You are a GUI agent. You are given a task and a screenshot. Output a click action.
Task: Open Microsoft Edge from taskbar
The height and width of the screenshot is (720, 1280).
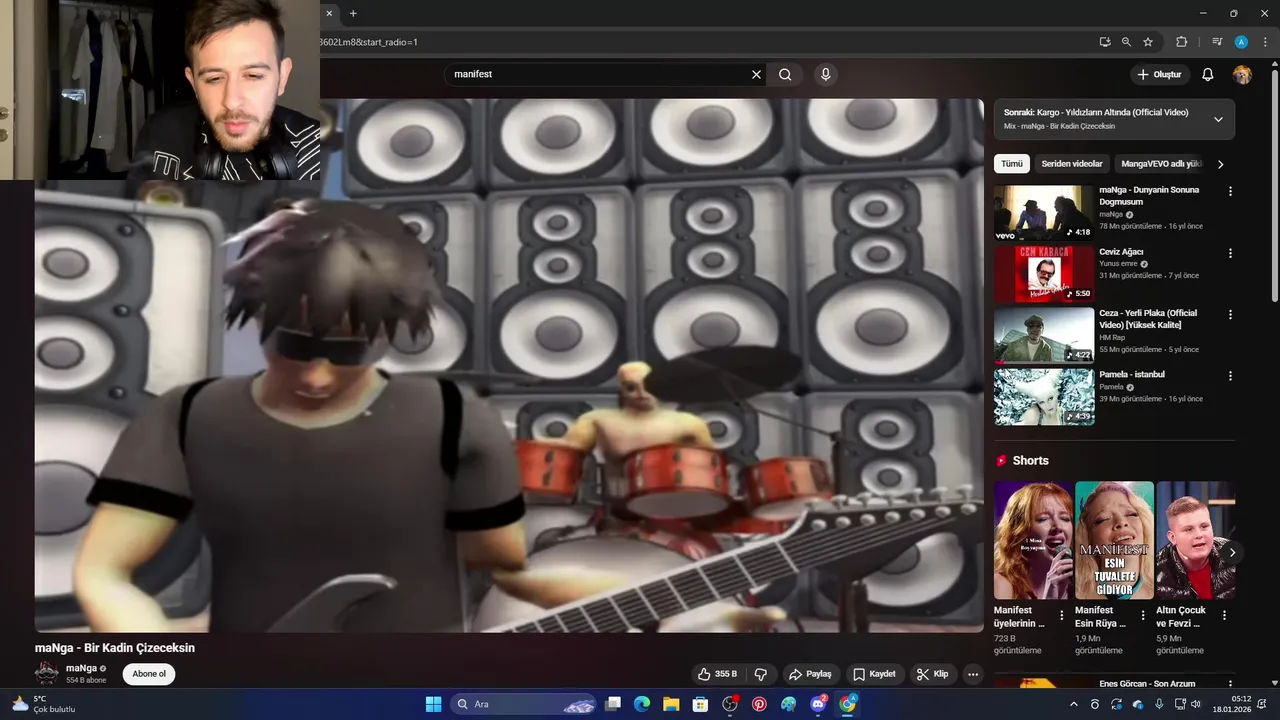(x=641, y=704)
